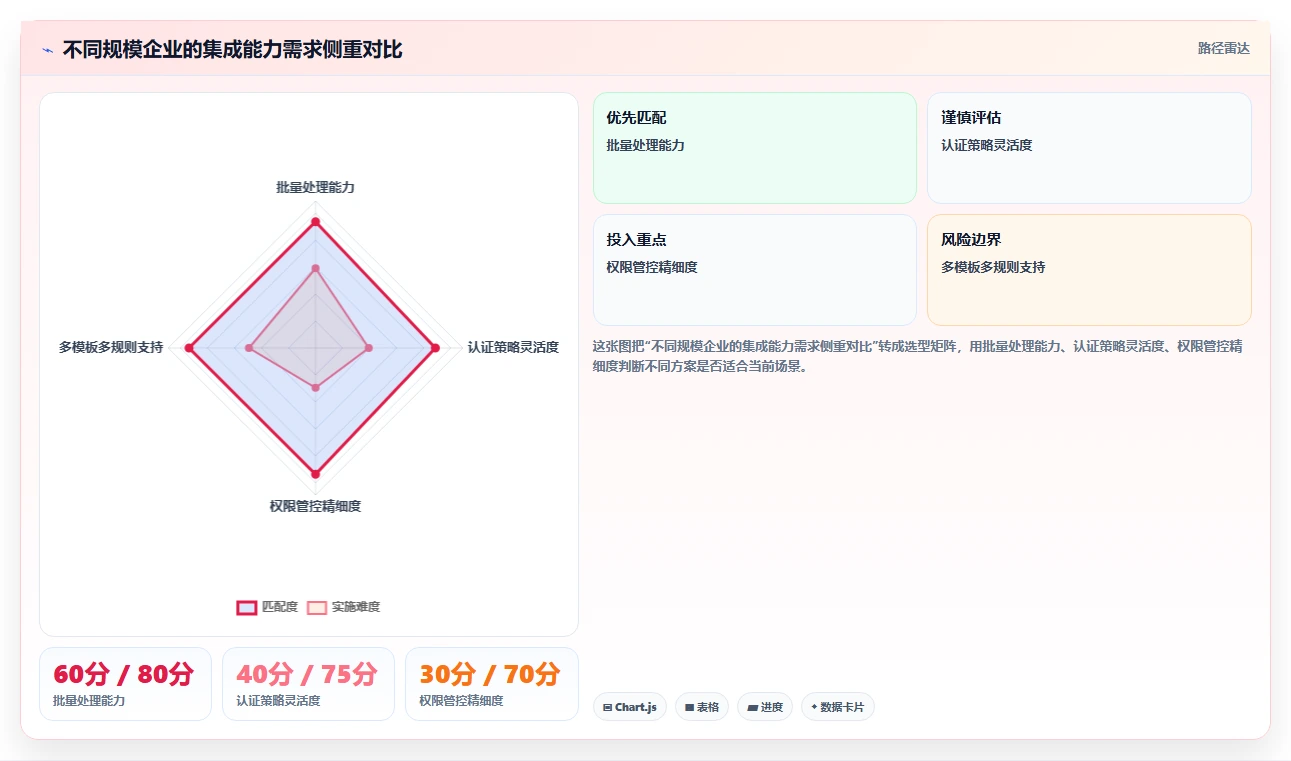The height and width of the screenshot is (761, 1291).
Task: Click the 匹配度 legend label
Action: pos(280,607)
